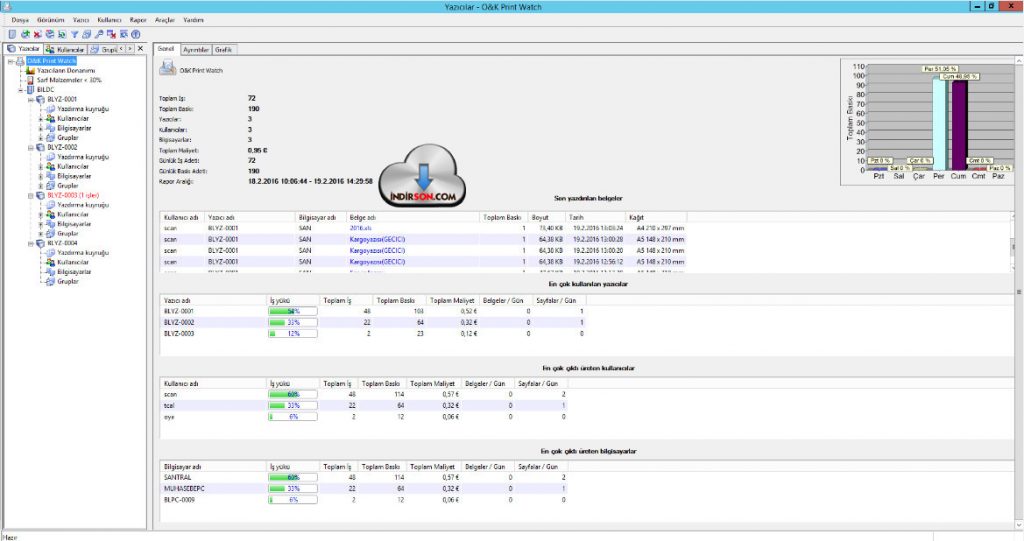Click the BILDC server icon in the tree

pos(30,90)
